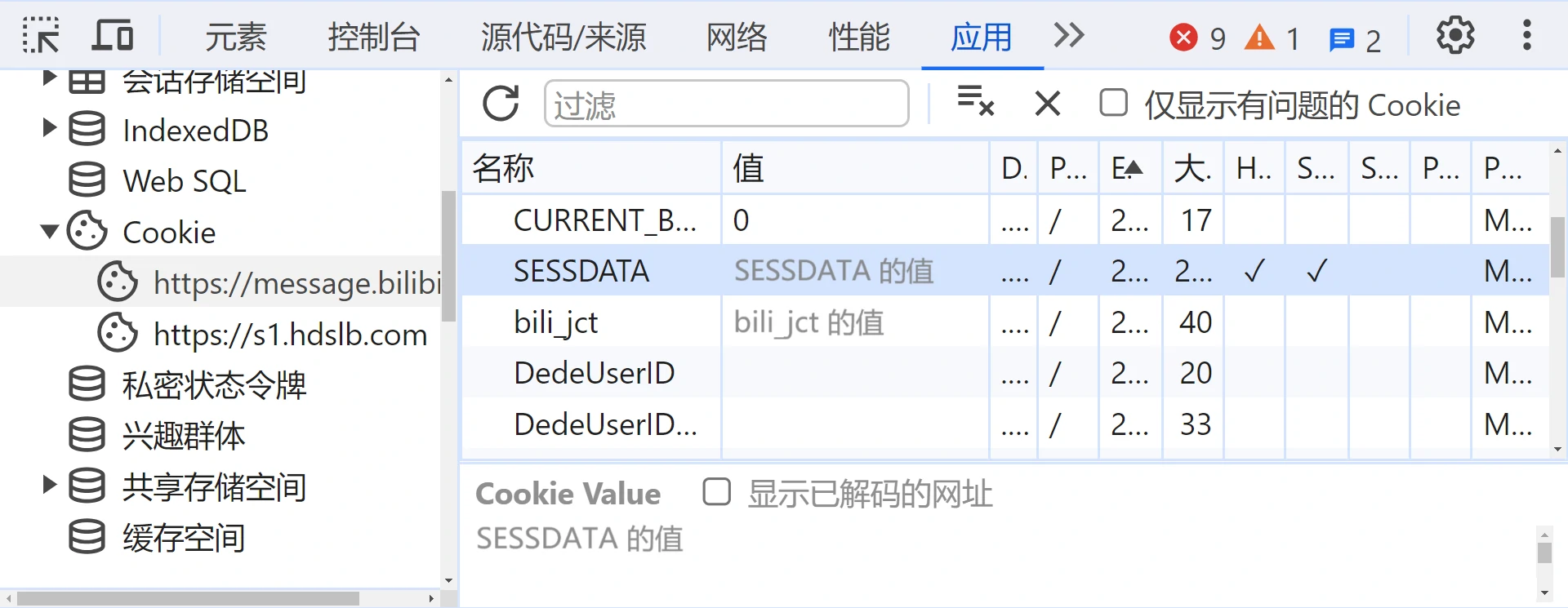The width and height of the screenshot is (1568, 608).
Task: Open the hidden panels chevron menu
Action: pyautogui.click(x=1067, y=35)
